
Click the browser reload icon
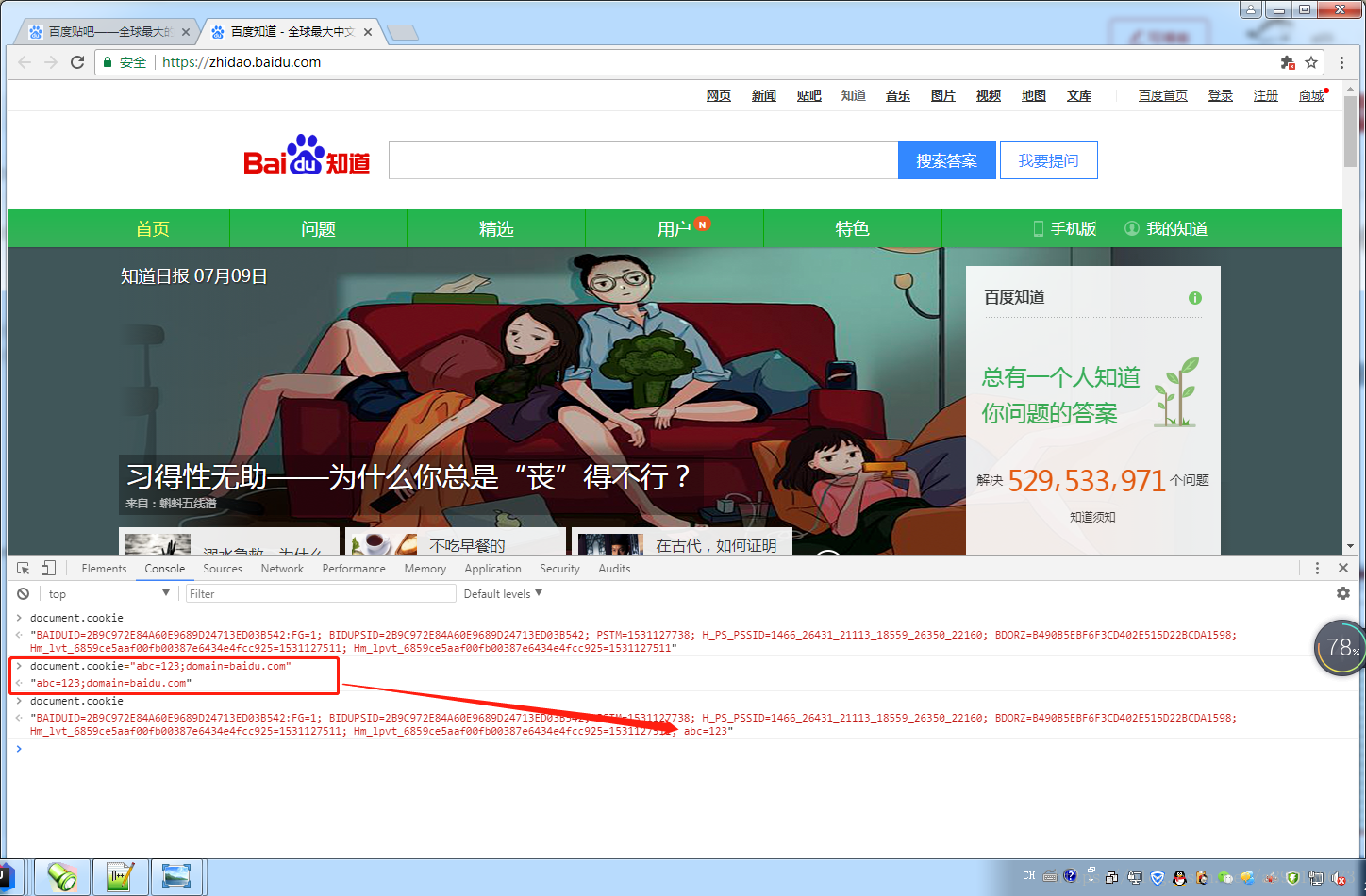click(77, 62)
